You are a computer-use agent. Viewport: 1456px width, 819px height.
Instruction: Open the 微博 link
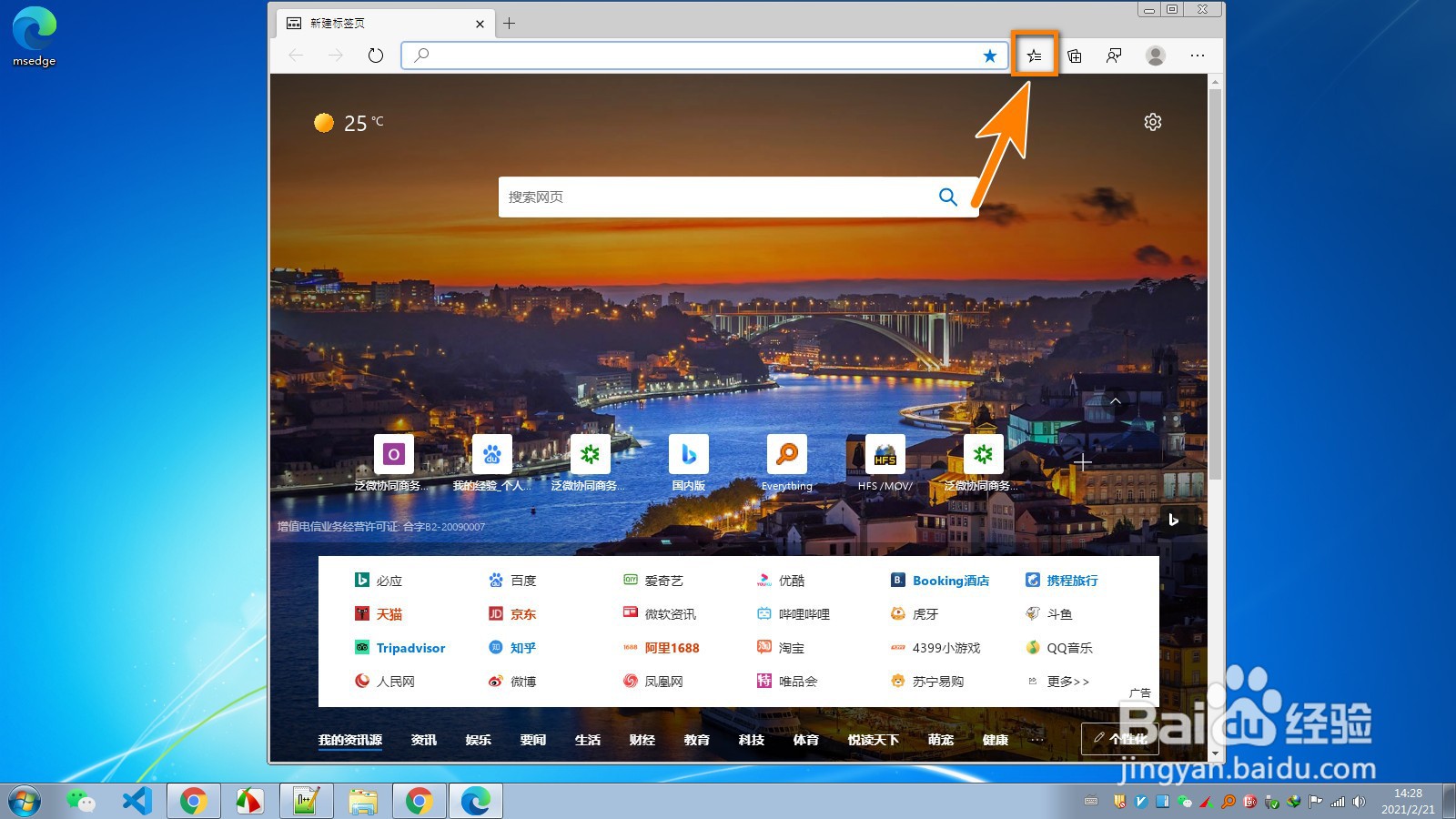click(512, 682)
